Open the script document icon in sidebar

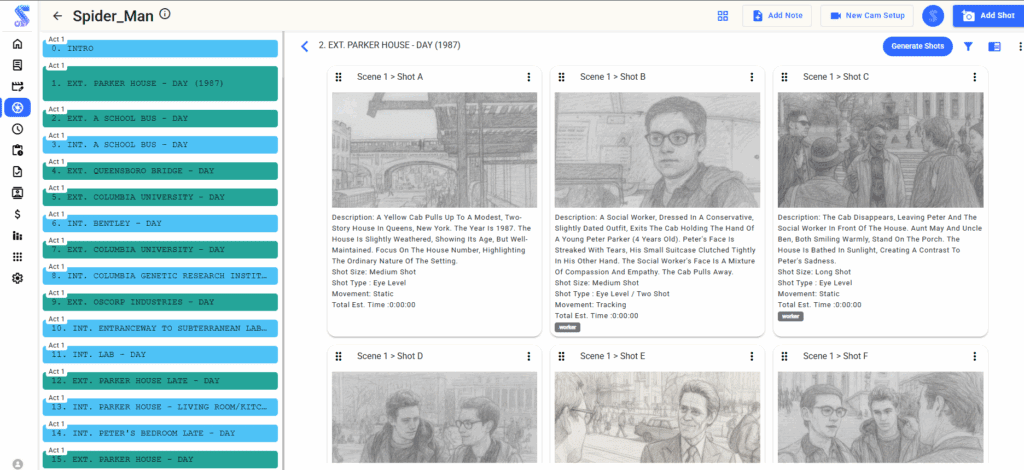point(18,65)
